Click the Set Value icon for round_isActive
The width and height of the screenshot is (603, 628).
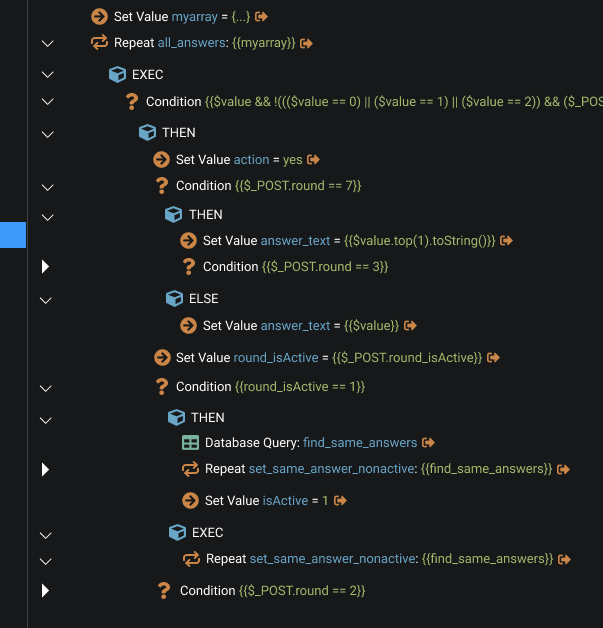pyautogui.click(x=162, y=358)
